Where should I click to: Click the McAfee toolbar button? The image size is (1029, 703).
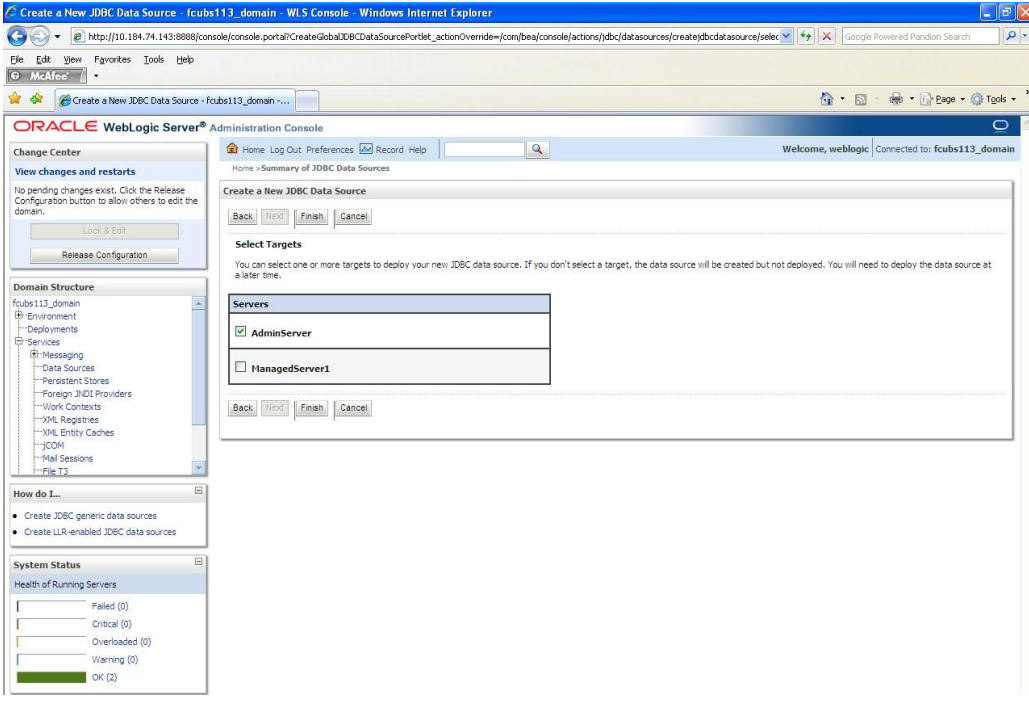[46, 76]
